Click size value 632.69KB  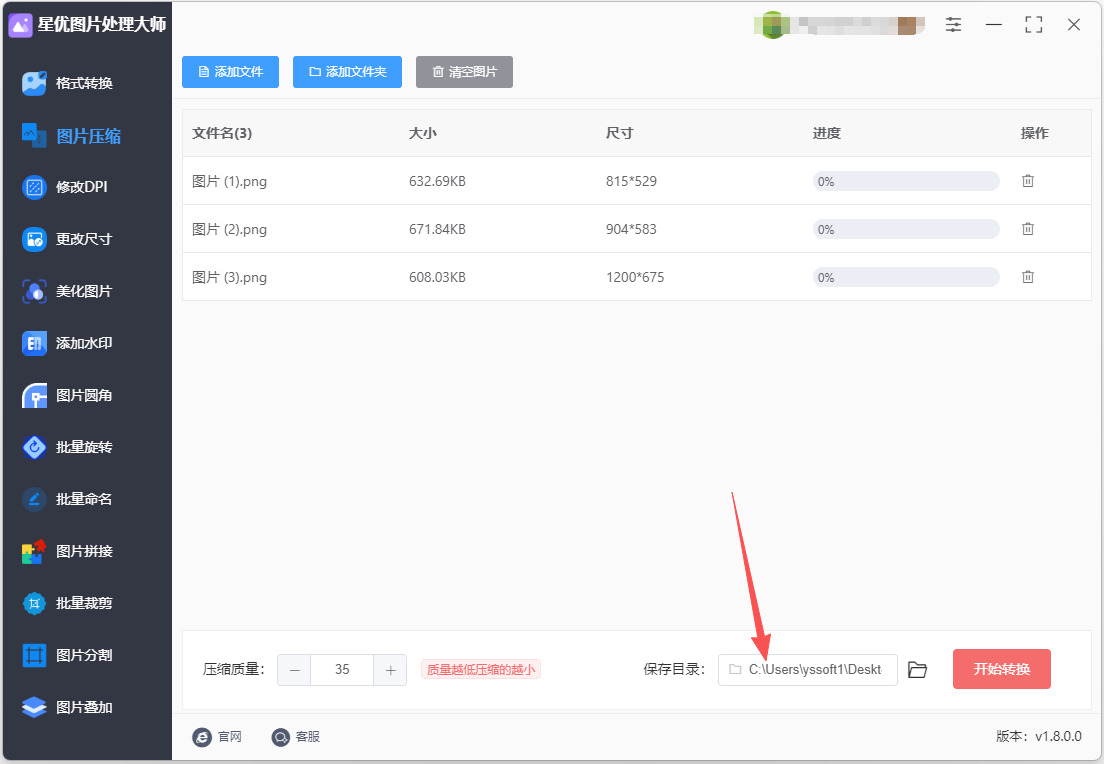click(437, 181)
